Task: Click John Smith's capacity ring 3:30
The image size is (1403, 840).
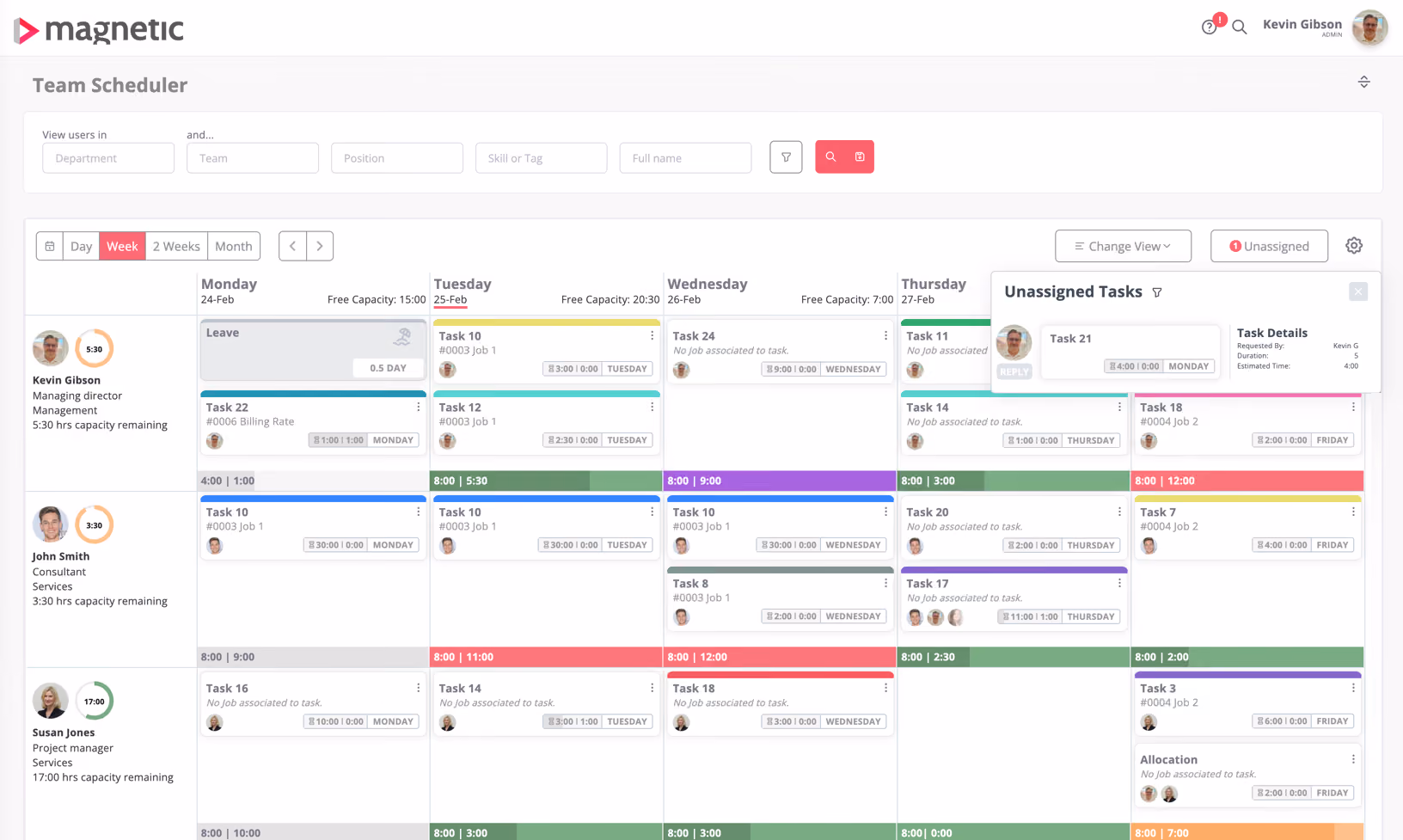Action: click(95, 525)
